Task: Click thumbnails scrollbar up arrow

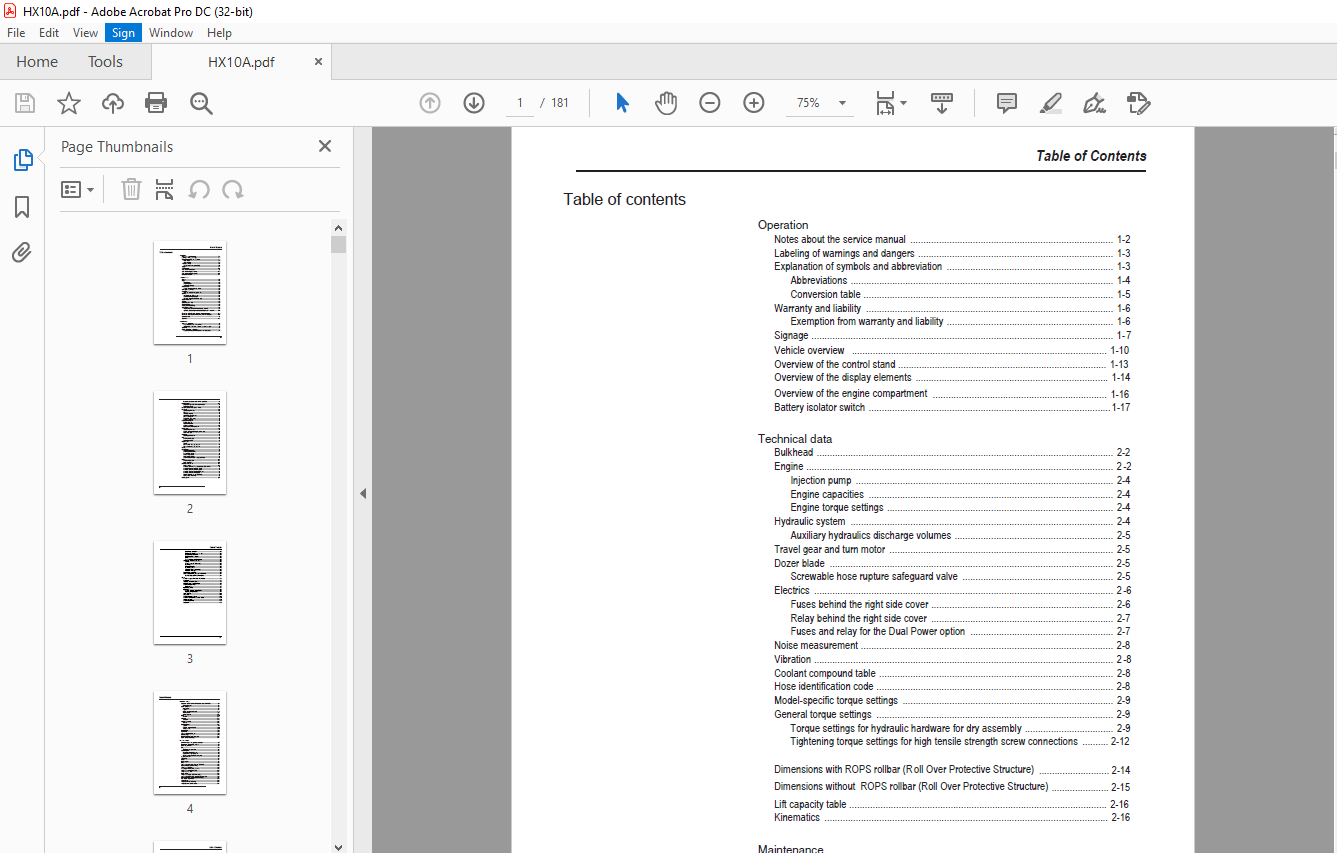Action: point(339,228)
